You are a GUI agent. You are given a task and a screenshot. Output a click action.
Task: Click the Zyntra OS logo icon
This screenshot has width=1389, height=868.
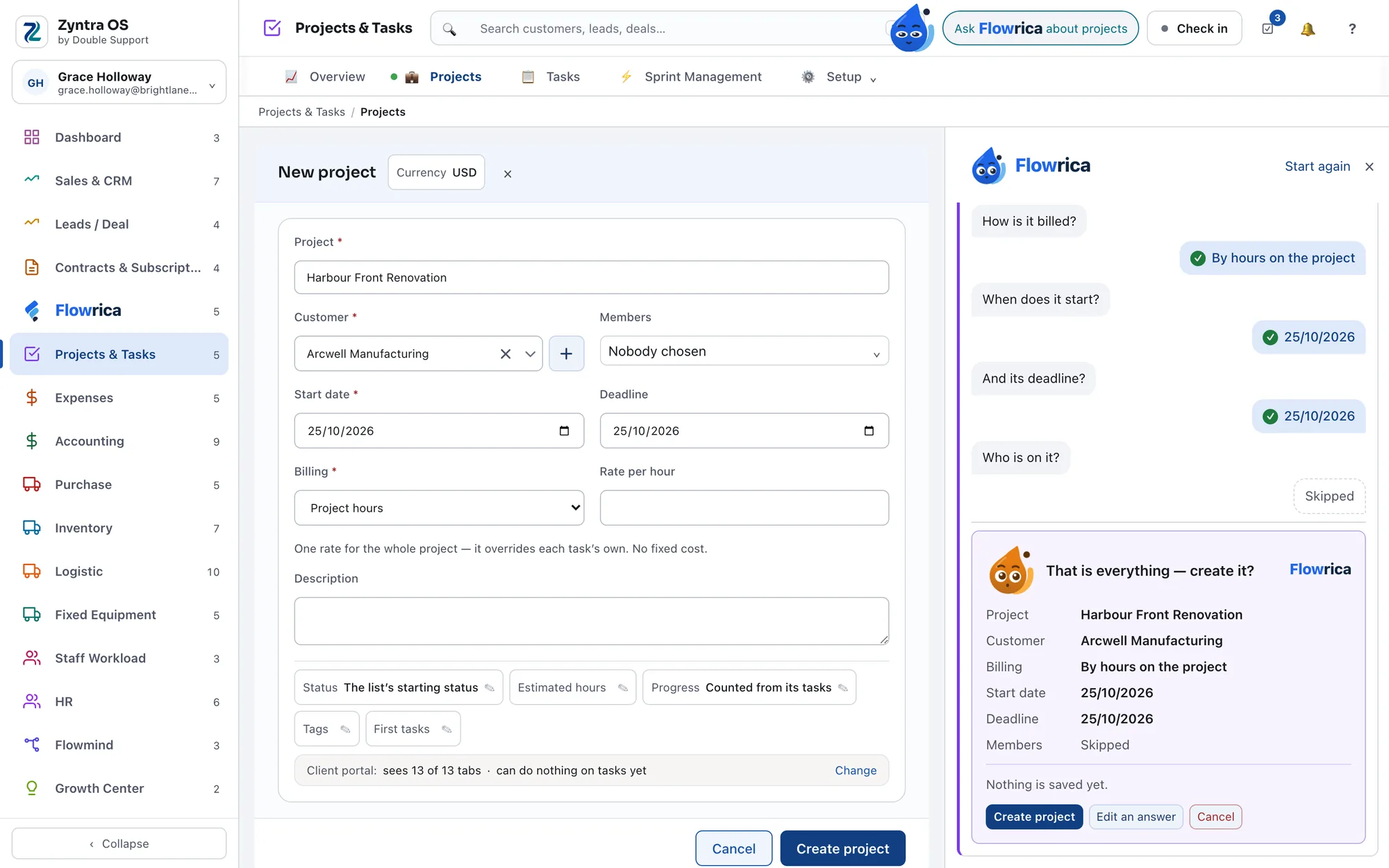click(32, 32)
